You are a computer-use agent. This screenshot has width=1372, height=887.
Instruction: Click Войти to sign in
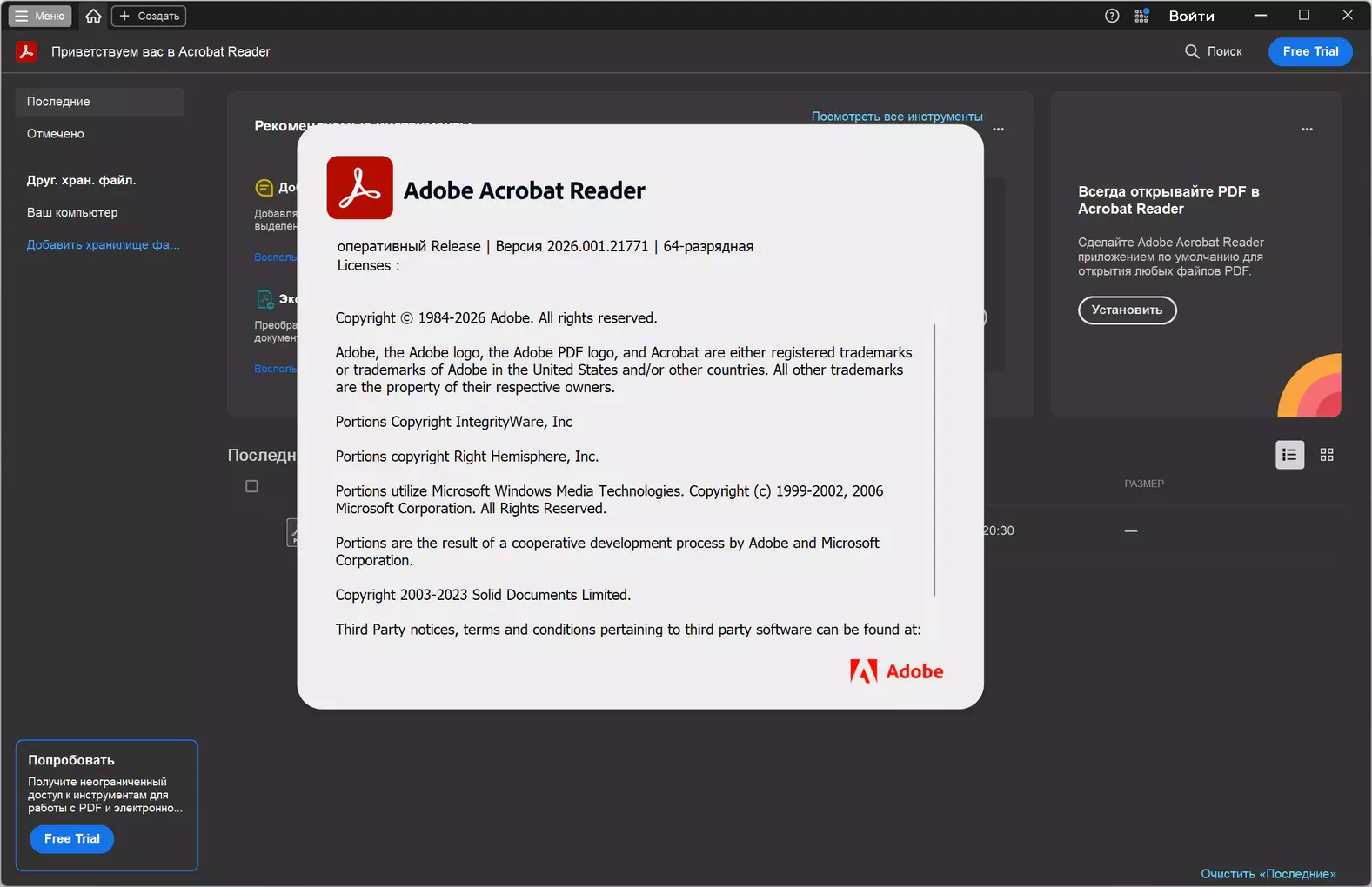1192,16
